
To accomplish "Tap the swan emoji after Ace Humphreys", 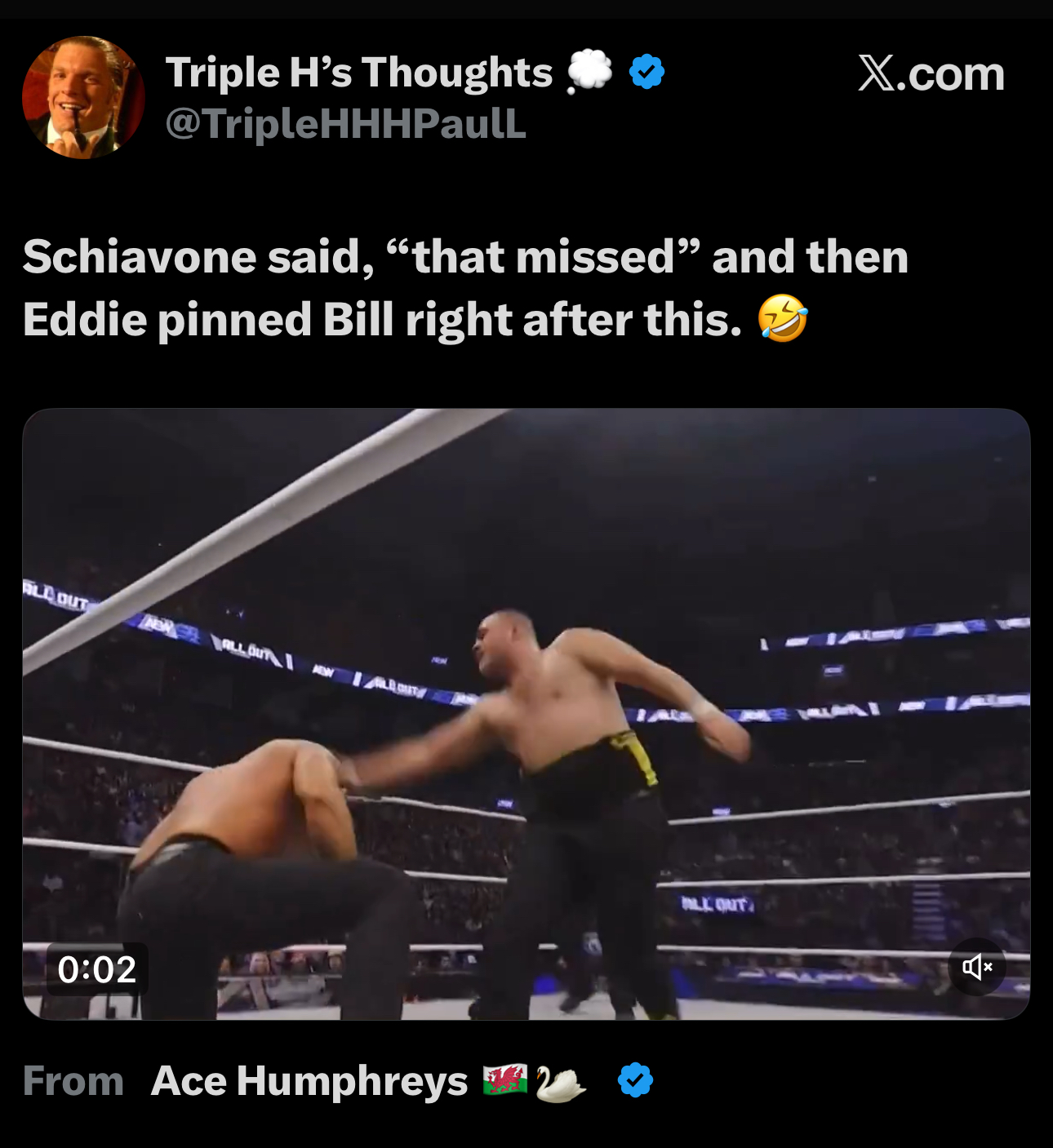I will (x=559, y=1083).
